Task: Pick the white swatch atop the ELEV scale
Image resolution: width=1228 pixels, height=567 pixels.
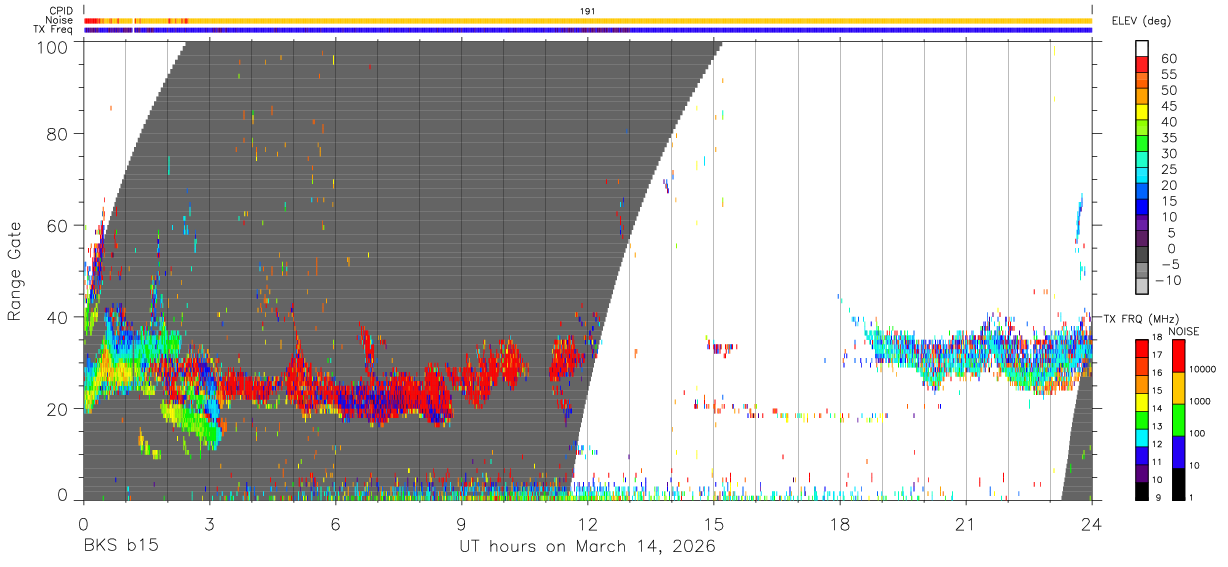Action: (1143, 48)
